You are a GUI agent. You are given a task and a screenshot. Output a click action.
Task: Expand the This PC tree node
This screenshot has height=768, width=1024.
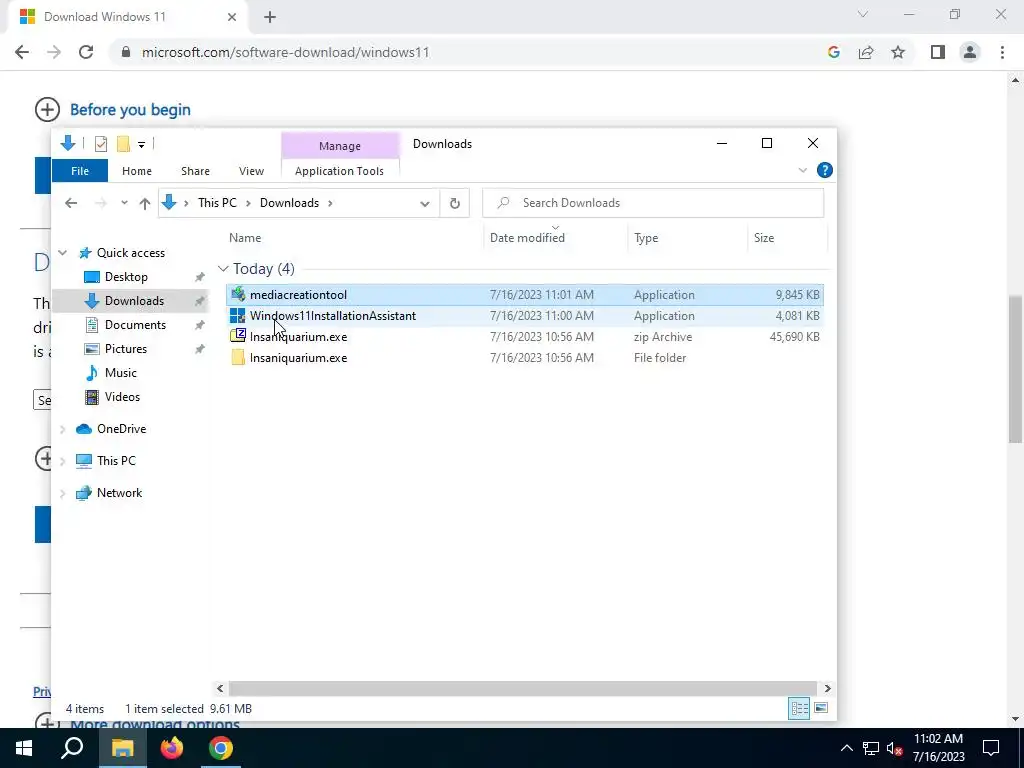point(63,461)
